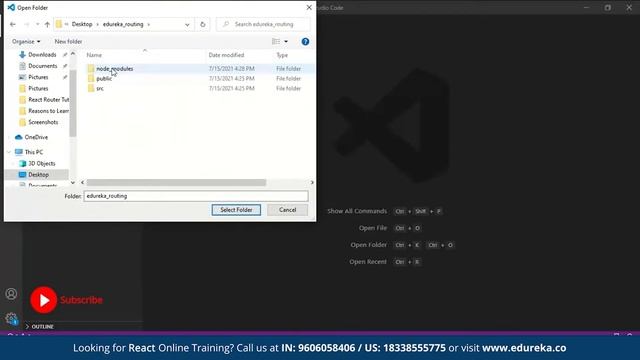Open pinned Pictures quick access item

(x=38, y=77)
